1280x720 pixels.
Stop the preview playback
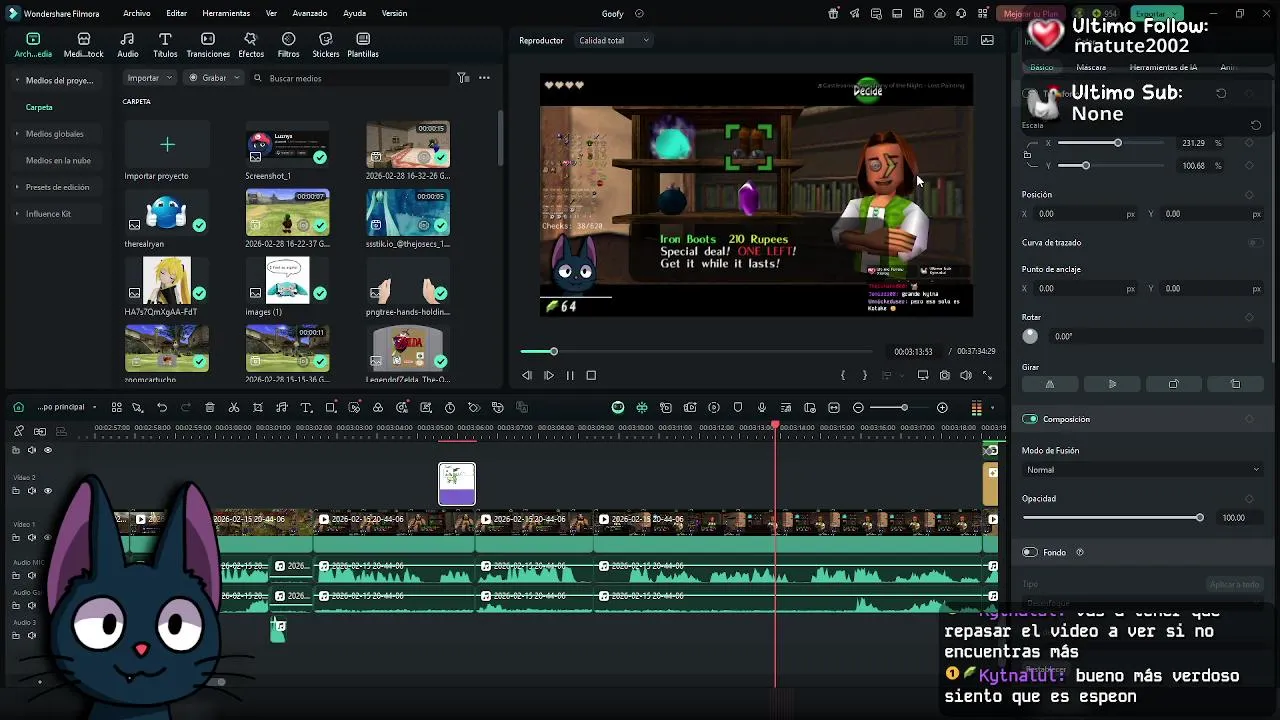591,376
